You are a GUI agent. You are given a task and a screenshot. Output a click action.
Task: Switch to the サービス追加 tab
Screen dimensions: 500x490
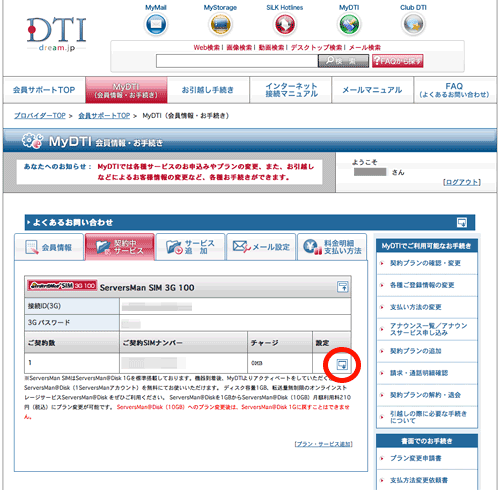(190, 247)
